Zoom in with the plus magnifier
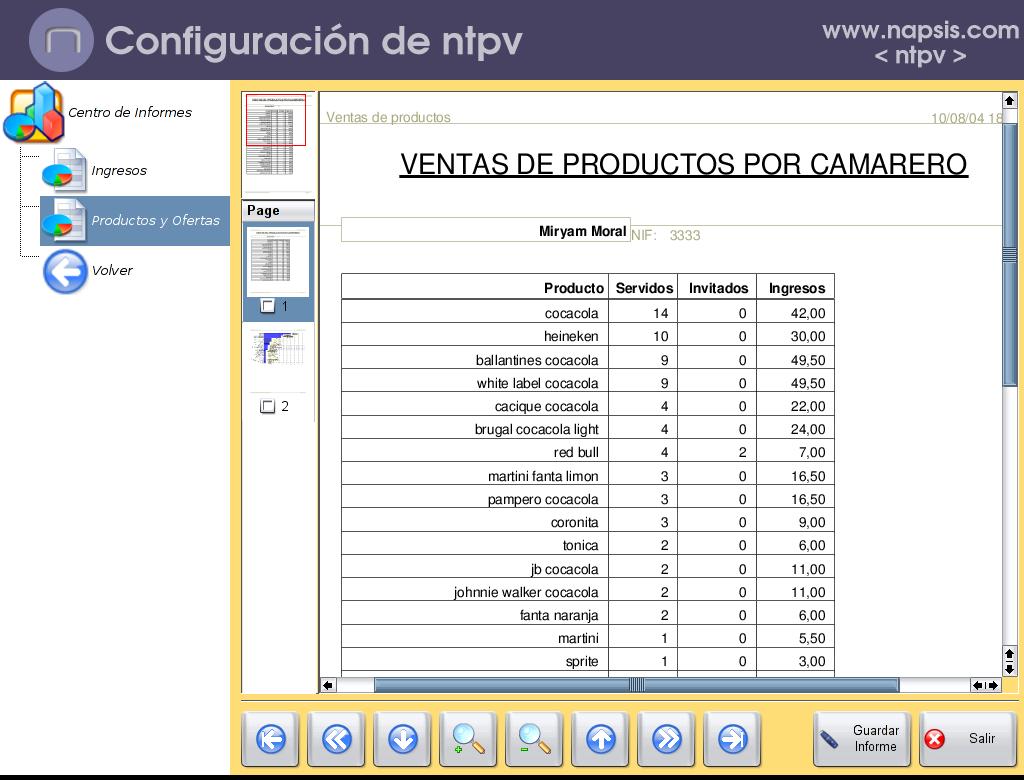Screen dimensions: 1024x780 click(468, 740)
